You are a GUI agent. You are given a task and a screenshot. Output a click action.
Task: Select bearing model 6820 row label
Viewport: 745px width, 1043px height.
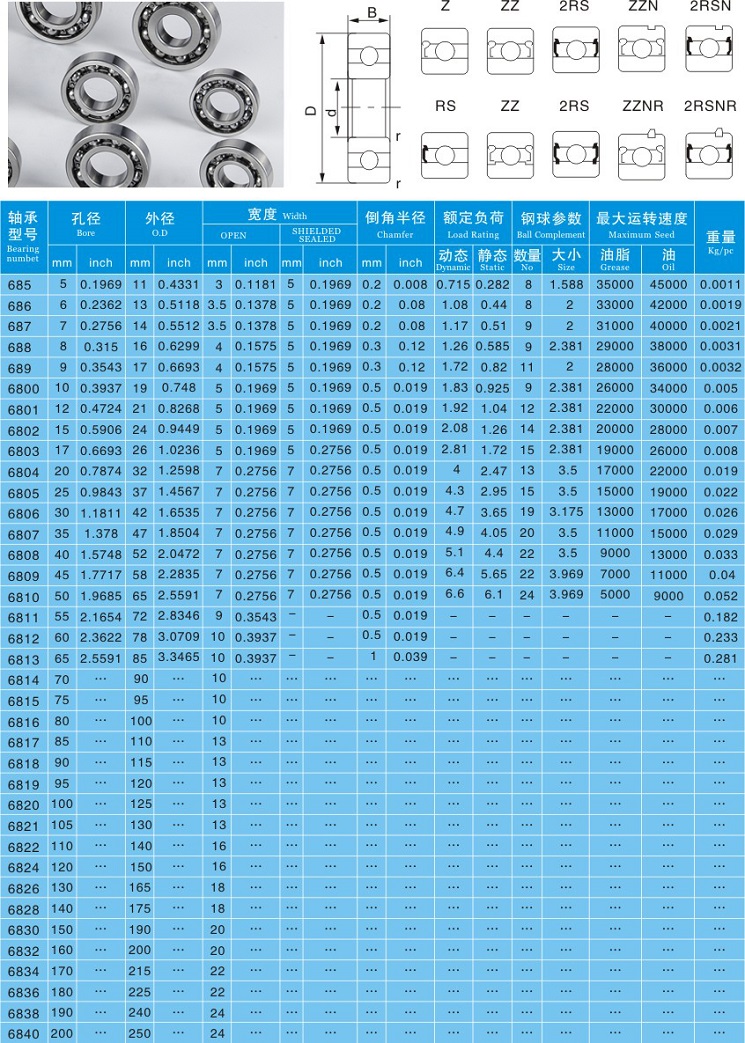[23, 806]
